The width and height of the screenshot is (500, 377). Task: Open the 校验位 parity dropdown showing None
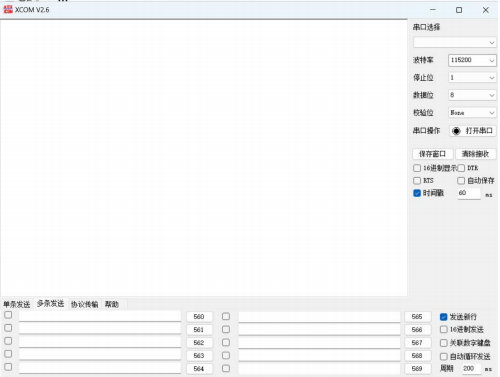(472, 113)
